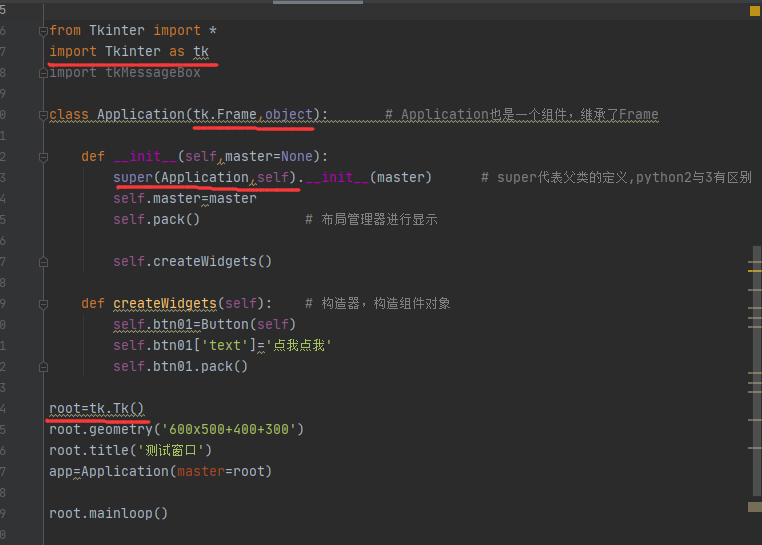Place cursor on 'from Tkinter import *' line
Viewport: 762px width, 545px height.
tap(133, 31)
